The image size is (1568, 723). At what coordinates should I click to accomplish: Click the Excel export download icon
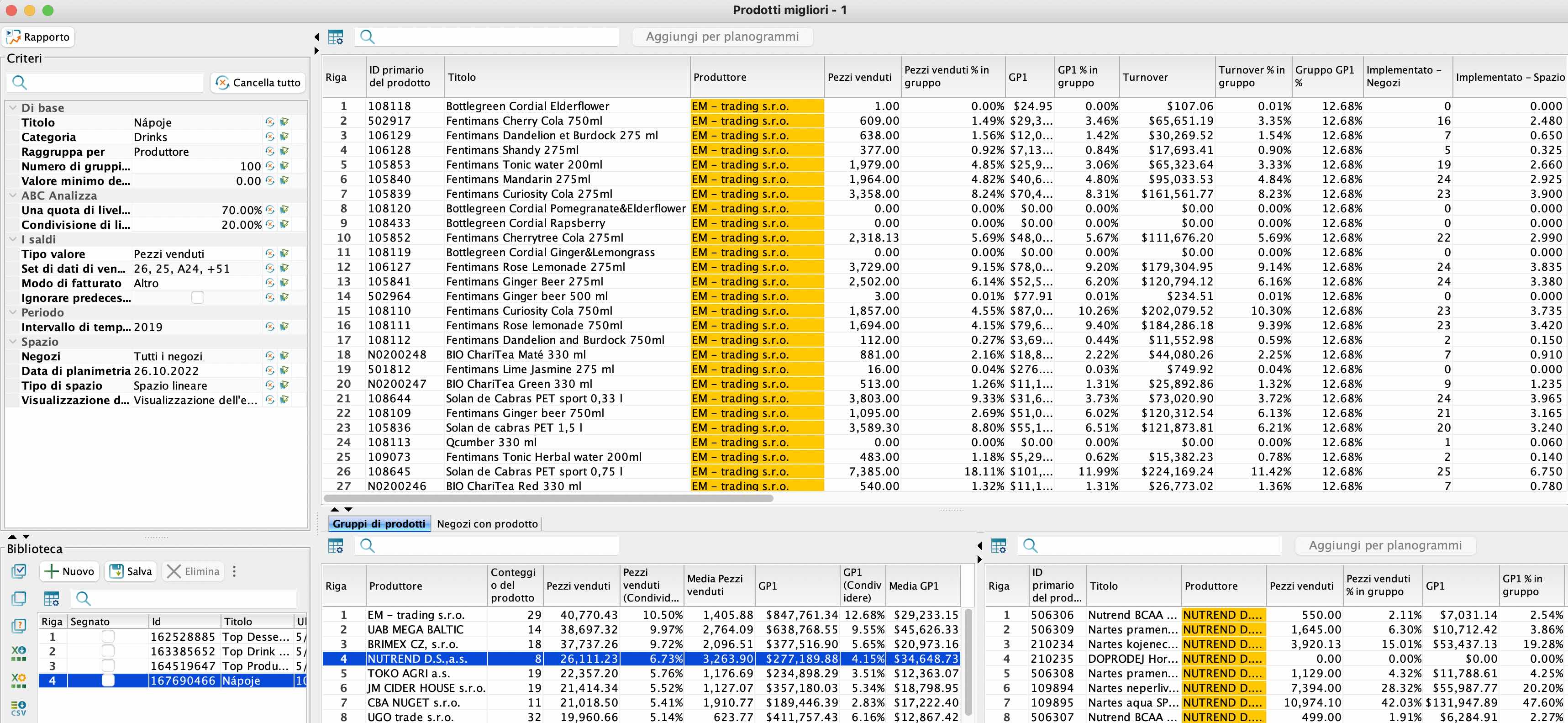click(19, 653)
